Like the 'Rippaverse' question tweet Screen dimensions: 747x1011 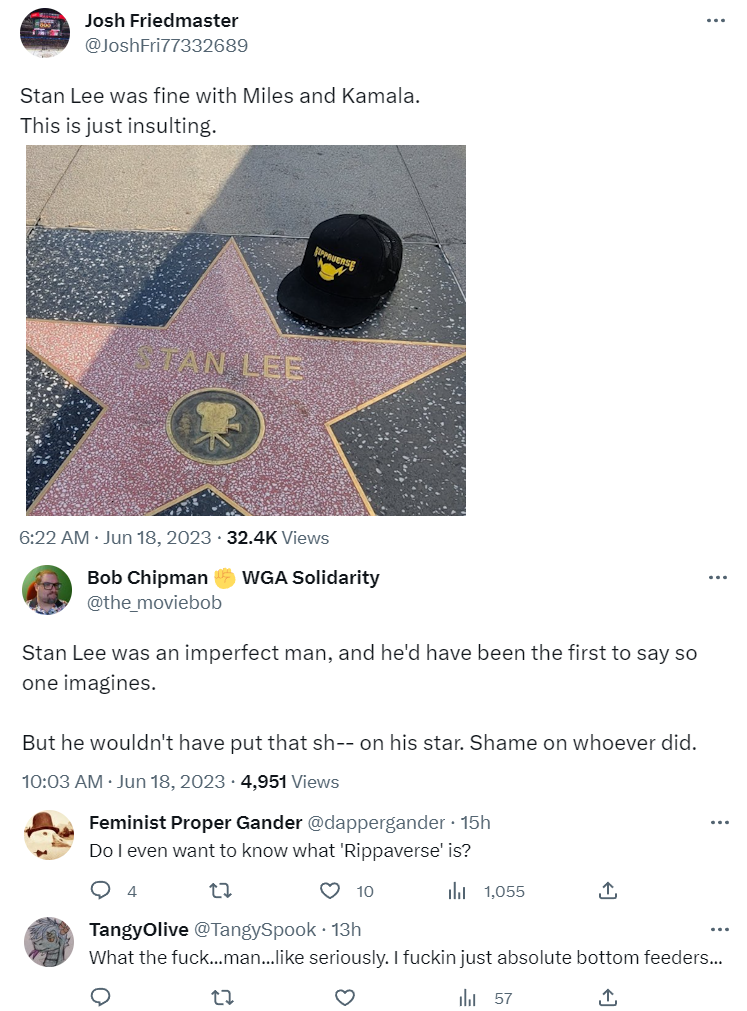click(331, 891)
